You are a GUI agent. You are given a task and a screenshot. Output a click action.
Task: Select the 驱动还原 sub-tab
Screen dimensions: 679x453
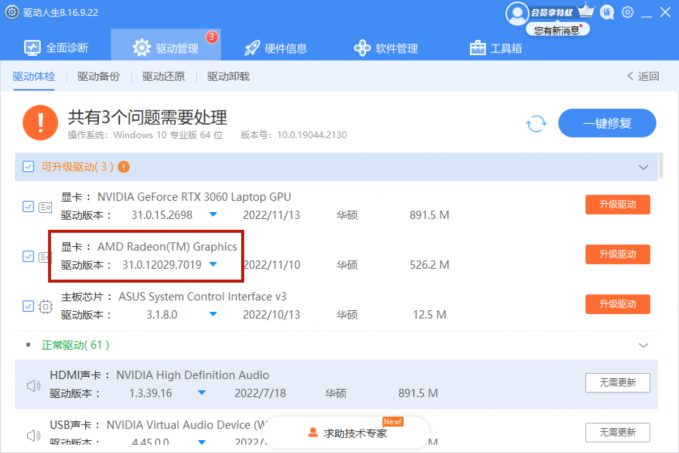(164, 77)
